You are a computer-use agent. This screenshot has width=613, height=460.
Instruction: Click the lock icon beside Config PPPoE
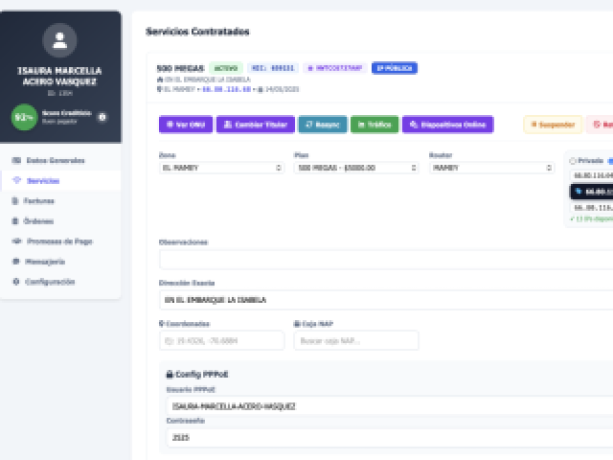point(170,374)
